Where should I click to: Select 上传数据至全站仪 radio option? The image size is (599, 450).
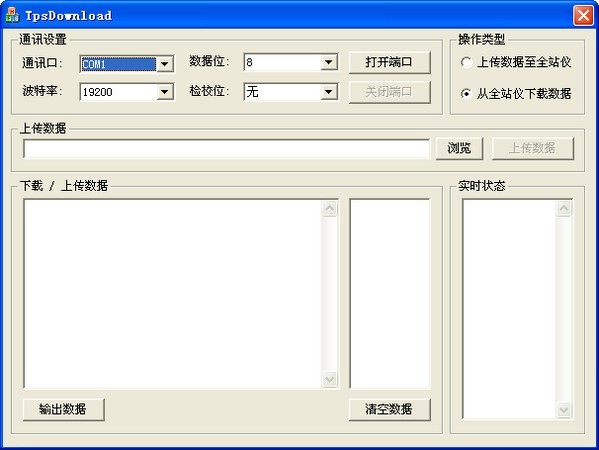(x=516, y=62)
